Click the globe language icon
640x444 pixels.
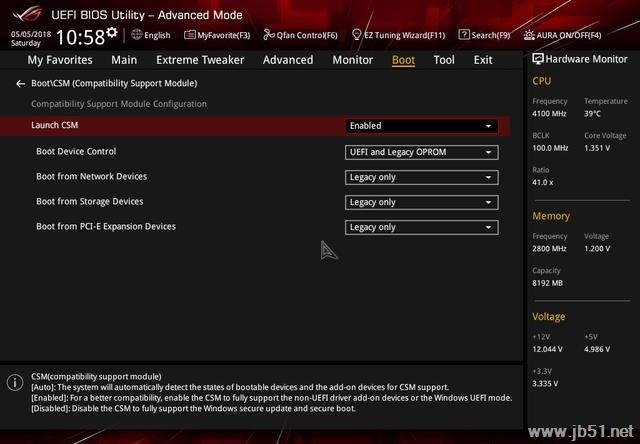[137, 35]
